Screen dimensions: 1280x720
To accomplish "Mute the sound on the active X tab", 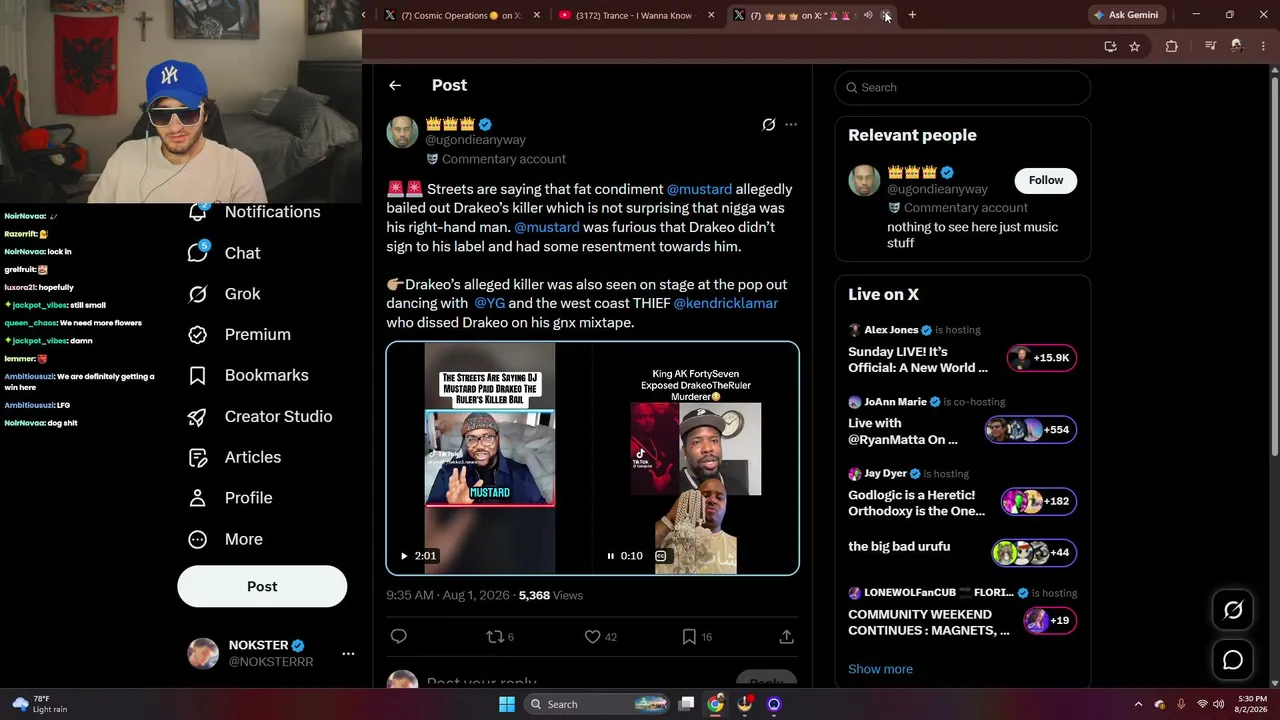I will pyautogui.click(x=868, y=15).
